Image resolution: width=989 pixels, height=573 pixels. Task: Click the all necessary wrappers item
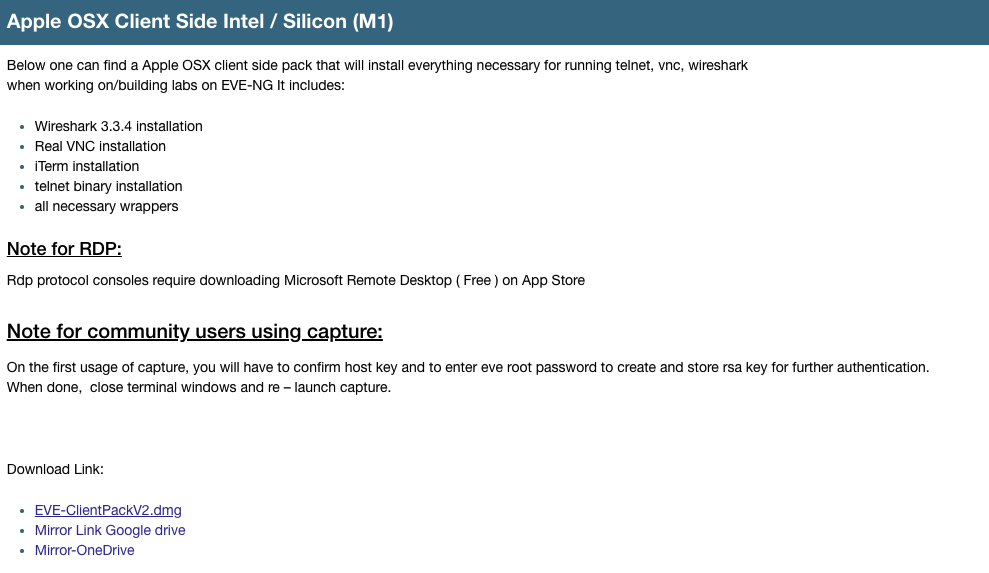[107, 206]
